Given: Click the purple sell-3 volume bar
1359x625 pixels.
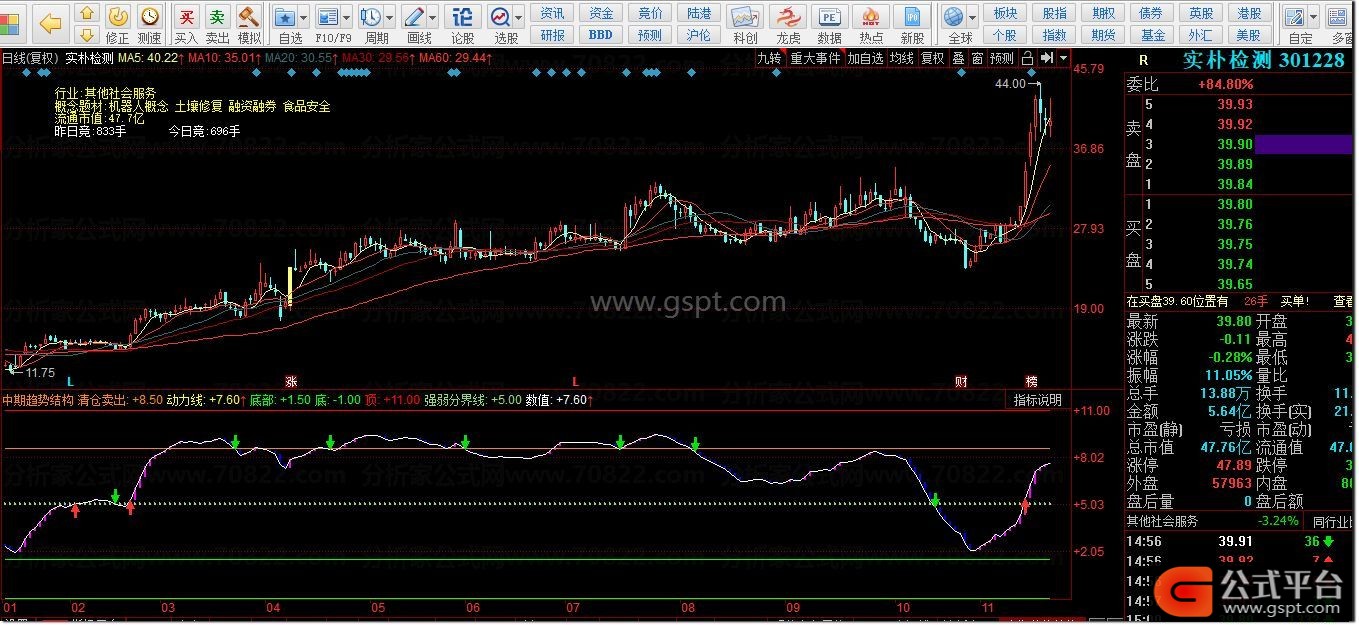Looking at the screenshot, I should [1304, 144].
